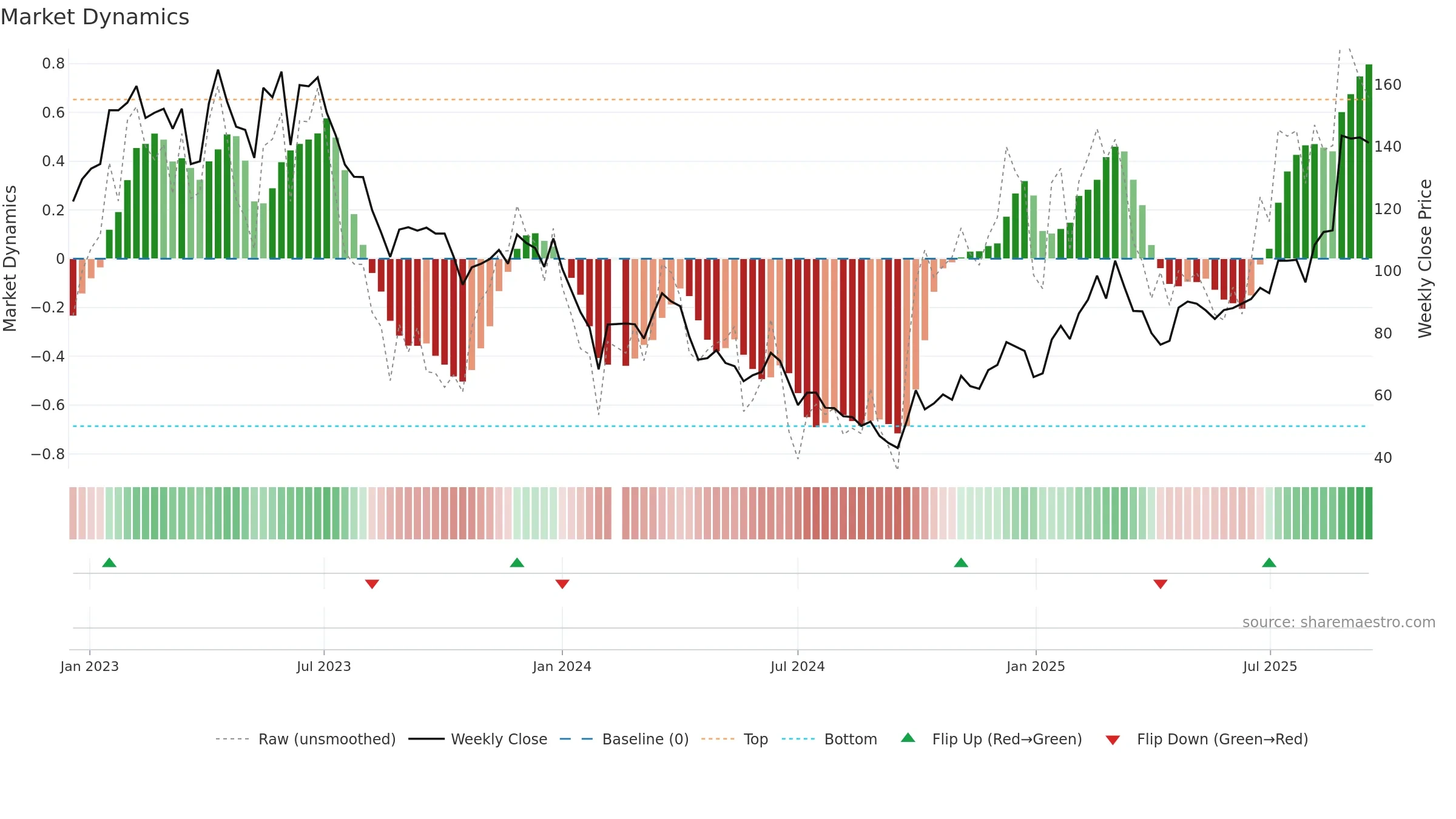Click the flip-down marker after Jul 2023
Image resolution: width=1456 pixels, height=819 pixels.
[x=372, y=584]
